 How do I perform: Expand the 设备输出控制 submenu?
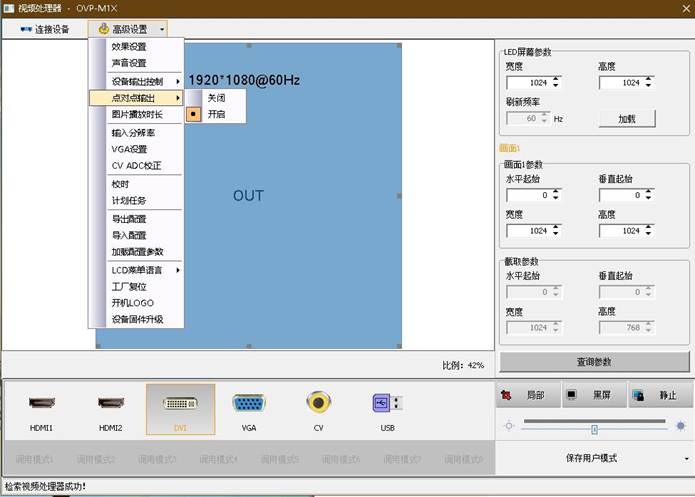pyautogui.click(x=136, y=81)
